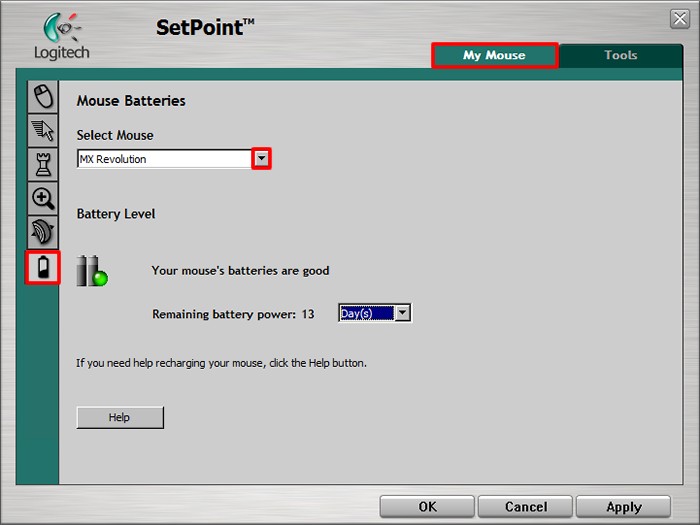Screen dimensions: 700x525
Task: Click the Select Mouse label
Action: point(115,135)
